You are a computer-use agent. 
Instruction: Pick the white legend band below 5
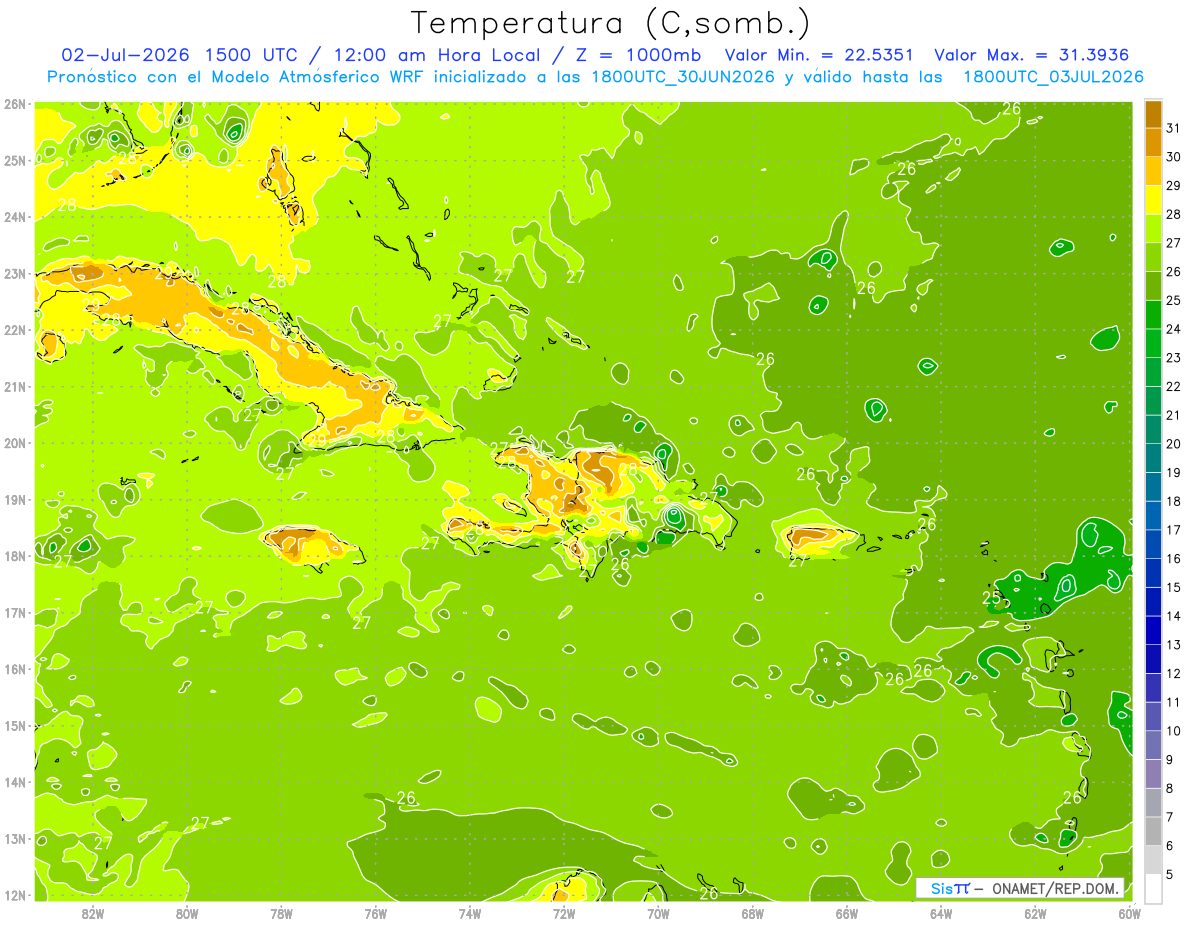1153,889
